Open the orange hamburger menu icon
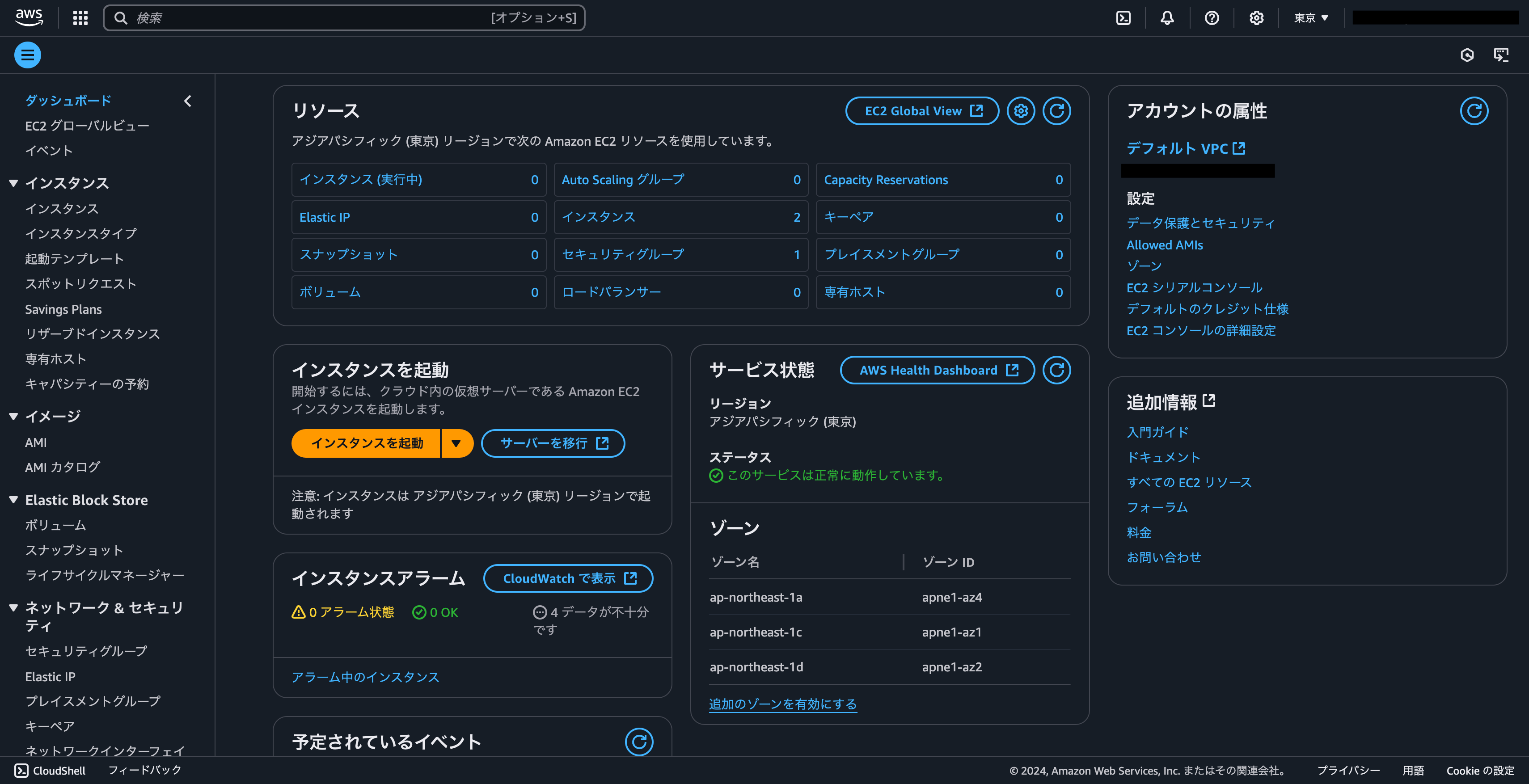Image resolution: width=1529 pixels, height=784 pixels. coord(27,55)
